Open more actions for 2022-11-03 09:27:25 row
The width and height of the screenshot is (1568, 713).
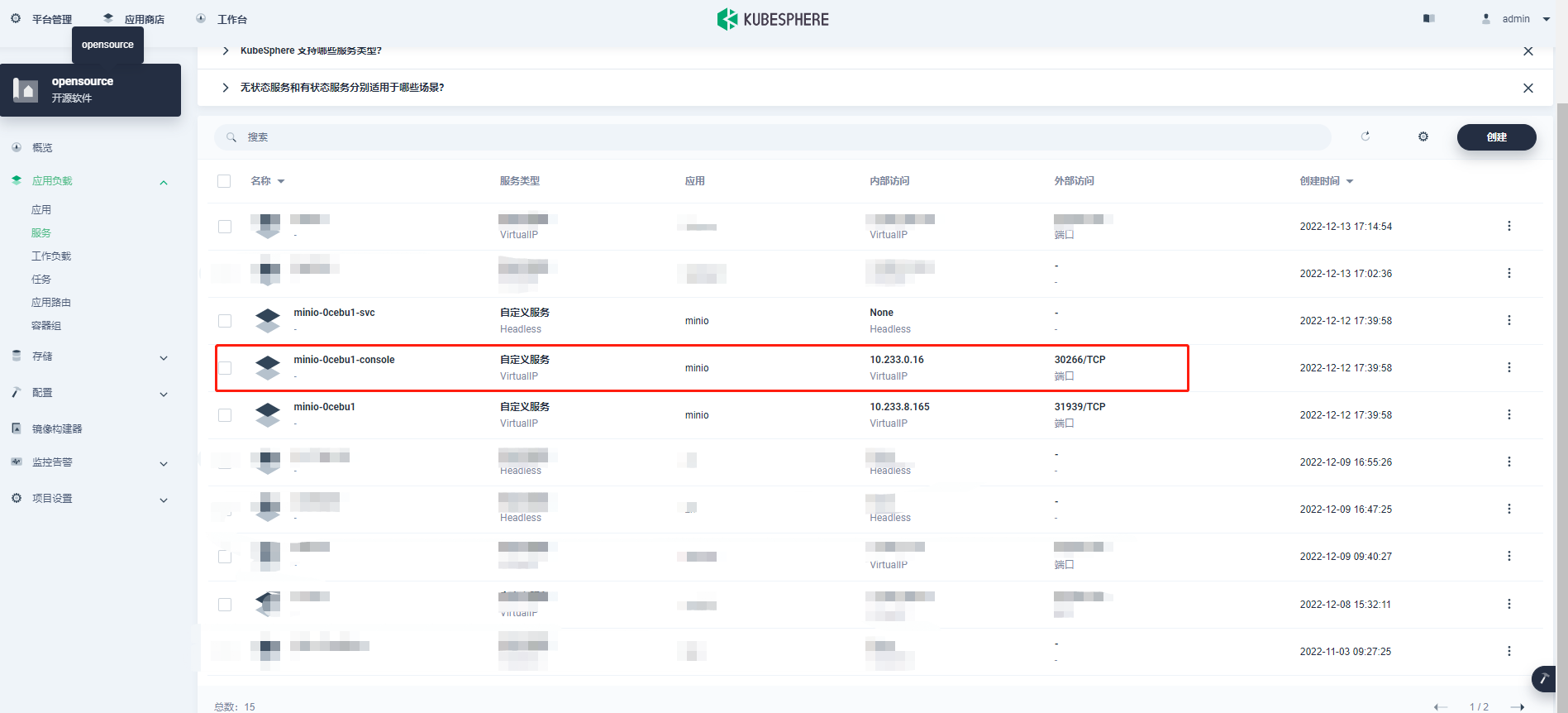pyautogui.click(x=1509, y=651)
